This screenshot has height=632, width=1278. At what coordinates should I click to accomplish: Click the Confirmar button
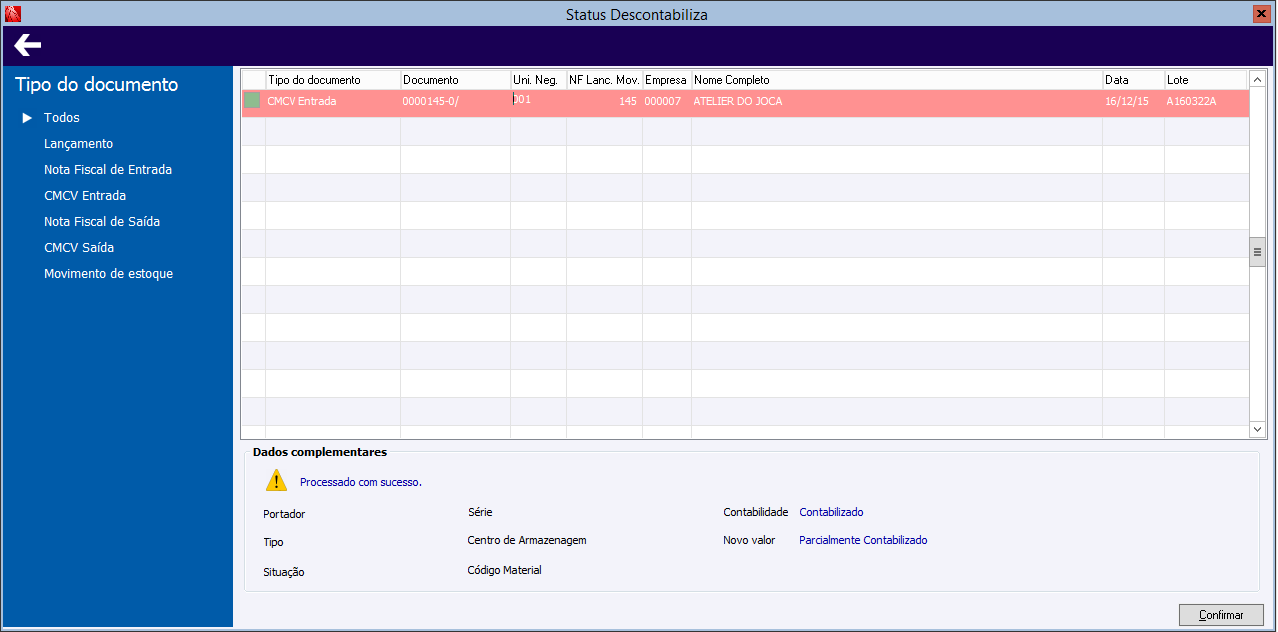[1221, 615]
